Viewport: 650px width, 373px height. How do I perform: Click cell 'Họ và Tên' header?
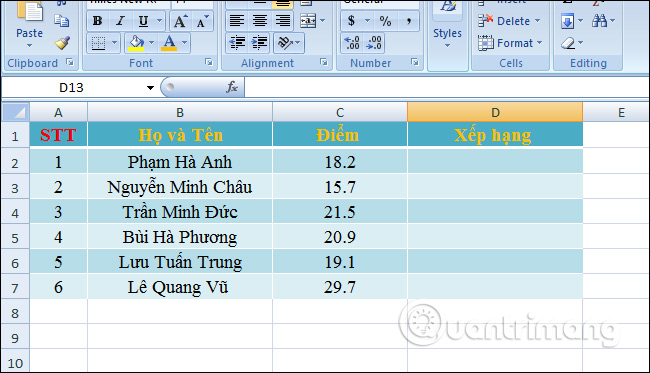click(180, 135)
